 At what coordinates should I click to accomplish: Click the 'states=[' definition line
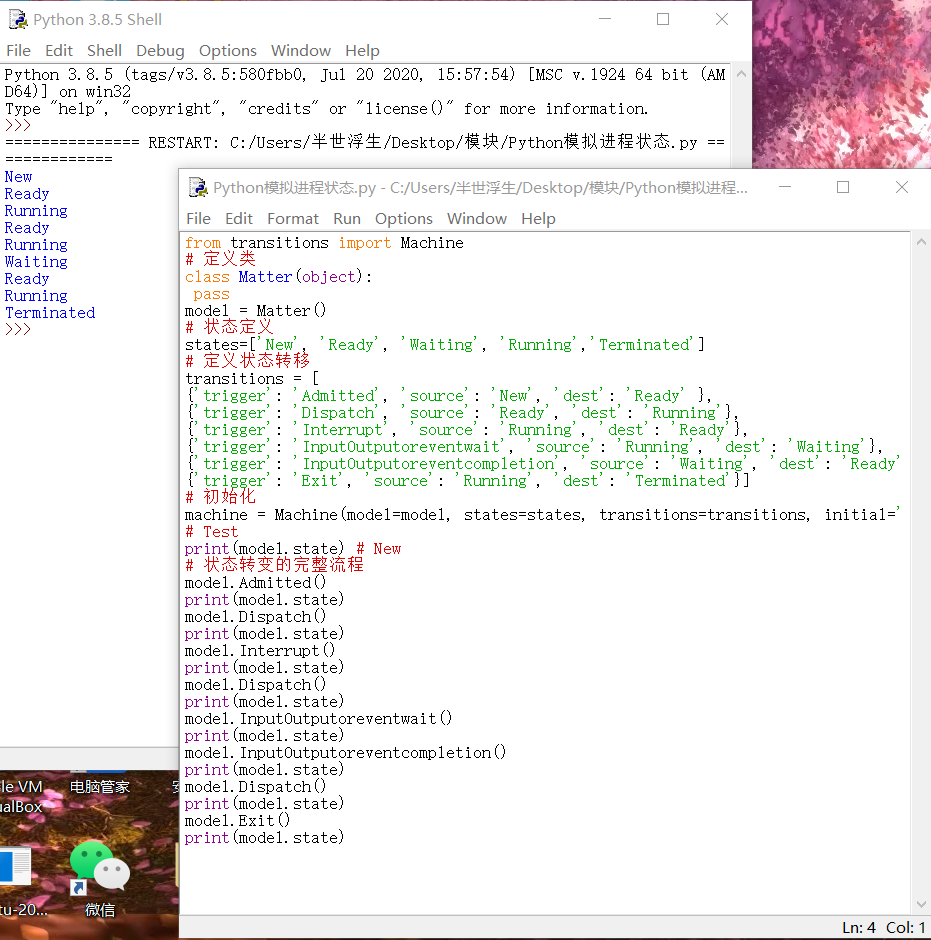tap(445, 345)
